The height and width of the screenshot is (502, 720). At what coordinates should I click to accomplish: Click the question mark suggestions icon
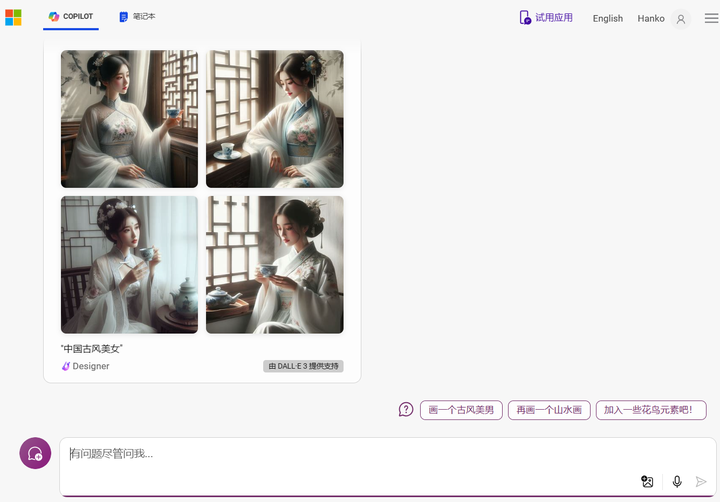pyautogui.click(x=406, y=409)
